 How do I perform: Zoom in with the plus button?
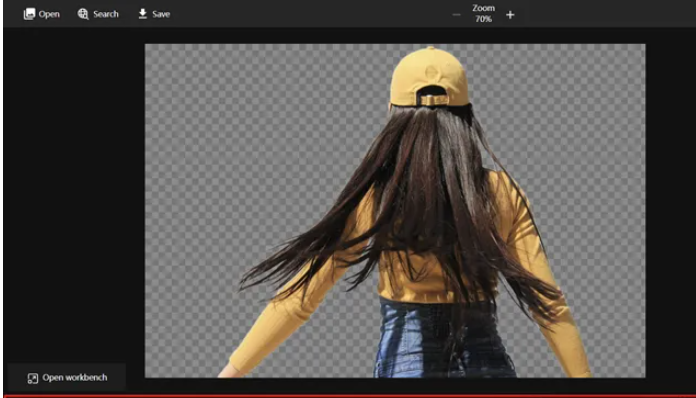click(x=510, y=15)
